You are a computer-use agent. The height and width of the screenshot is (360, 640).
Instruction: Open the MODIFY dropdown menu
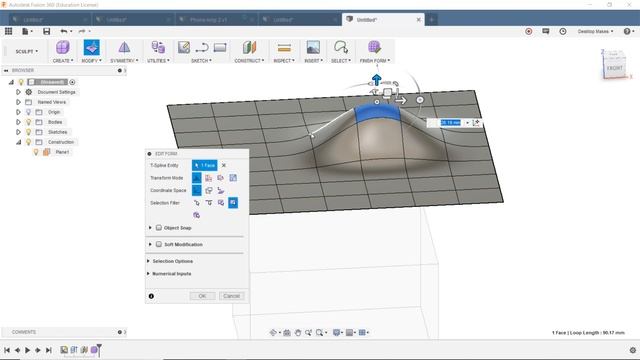[91, 60]
